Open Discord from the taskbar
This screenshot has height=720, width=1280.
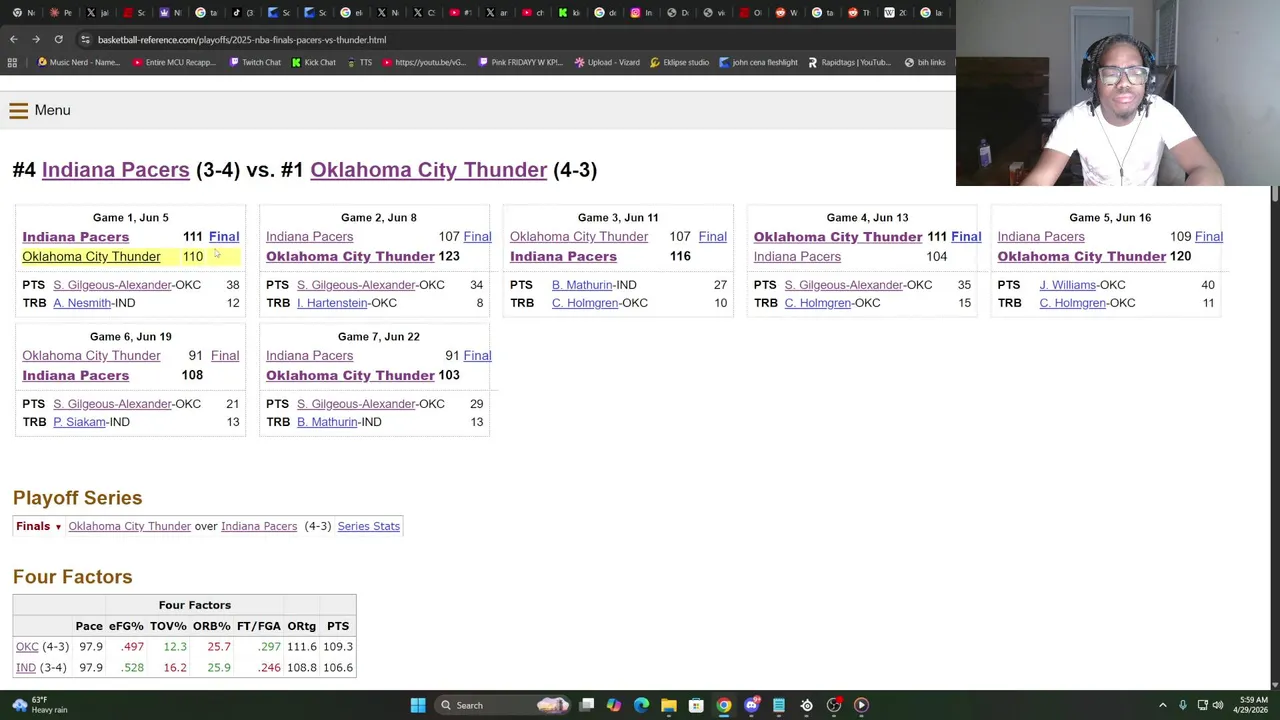(x=752, y=705)
